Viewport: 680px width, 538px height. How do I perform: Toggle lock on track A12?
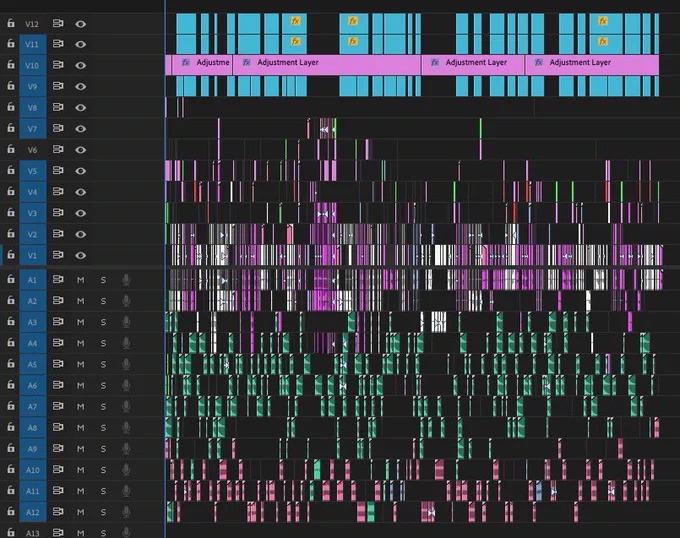(x=11, y=512)
